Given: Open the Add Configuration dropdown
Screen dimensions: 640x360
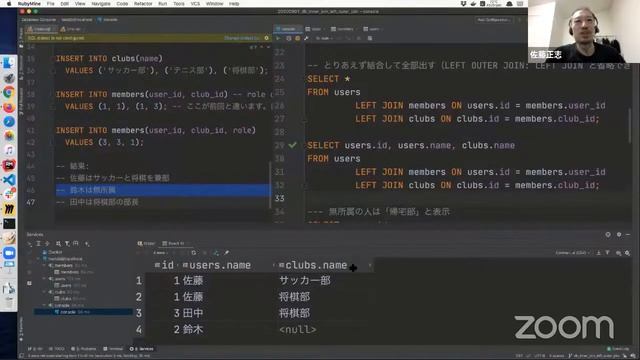Looking at the screenshot, I should 493,20.
